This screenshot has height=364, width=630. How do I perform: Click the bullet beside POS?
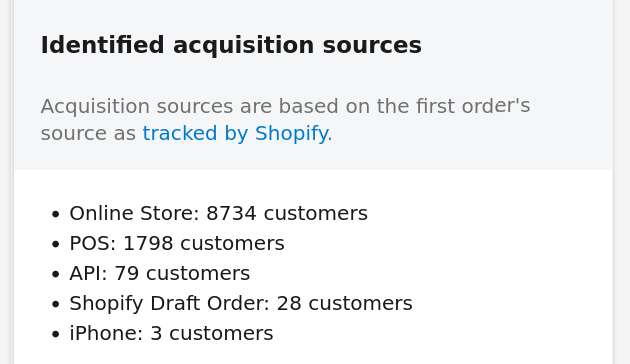[x=56, y=244]
